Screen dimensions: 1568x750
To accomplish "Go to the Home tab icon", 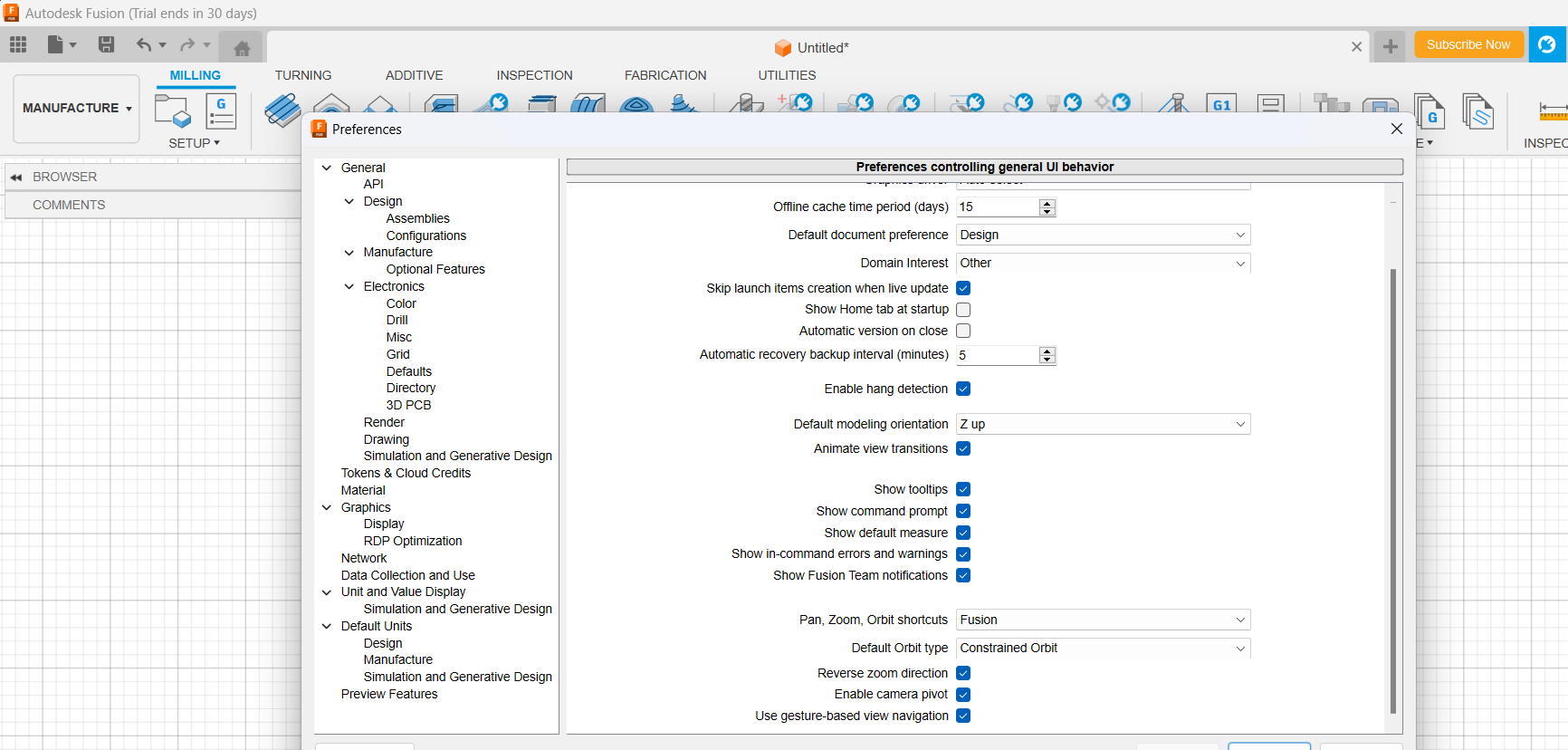I will click(x=242, y=48).
